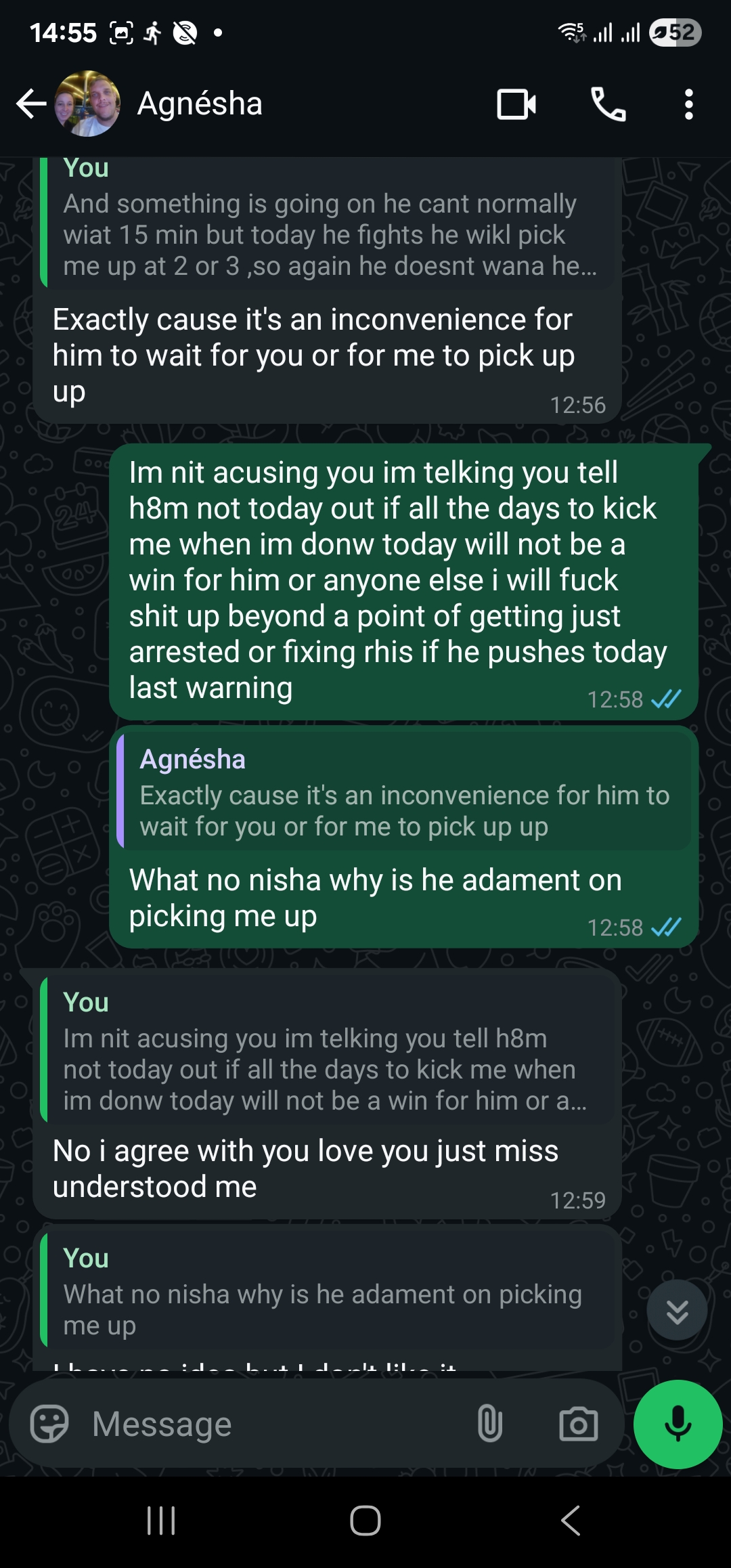Start a video call with Agnésha
731x1568 pixels.
click(x=516, y=104)
